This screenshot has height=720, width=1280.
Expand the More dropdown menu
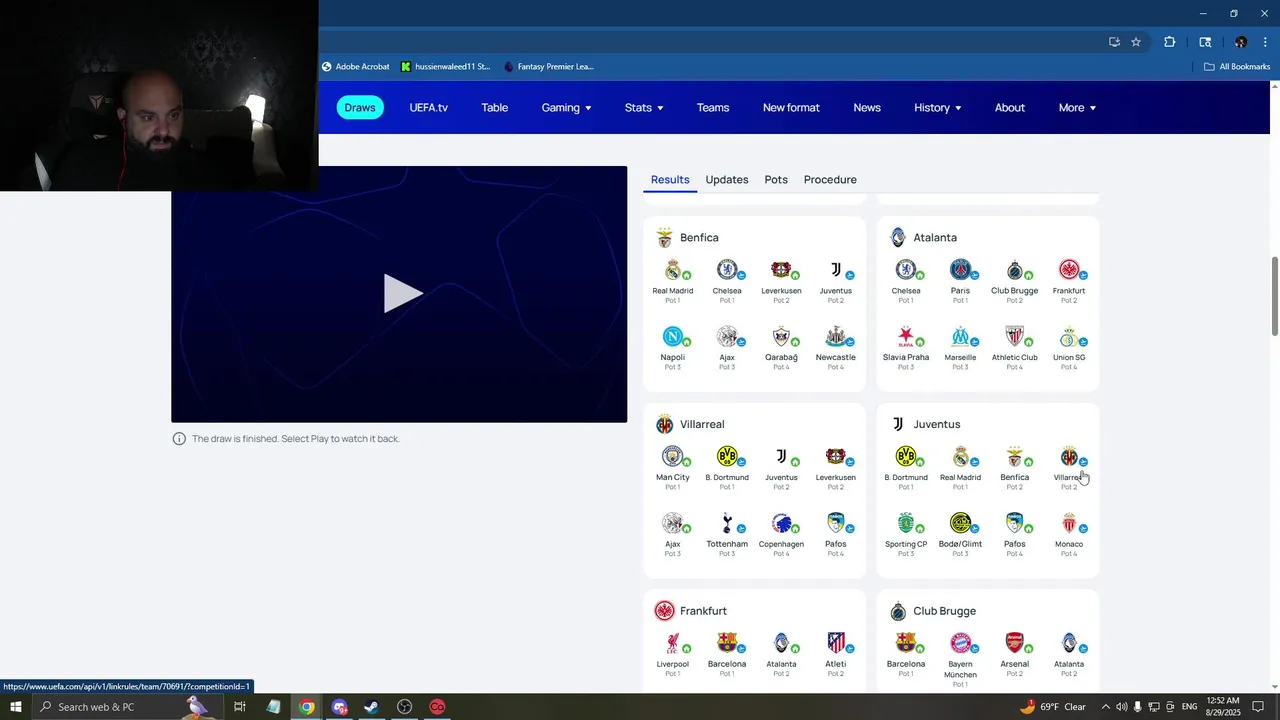pos(1077,108)
